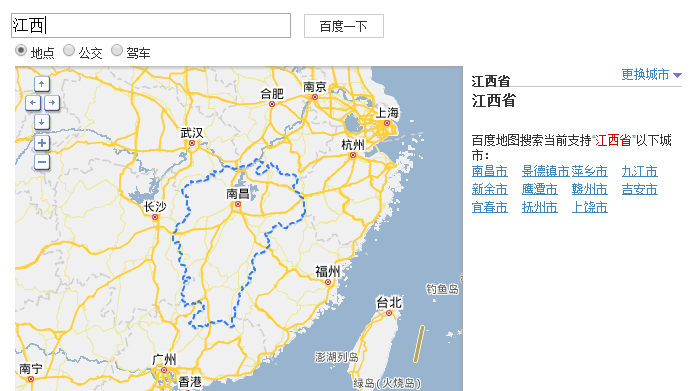Click the 香港 label on map
The width and height of the screenshot is (689, 391).
click(x=190, y=382)
